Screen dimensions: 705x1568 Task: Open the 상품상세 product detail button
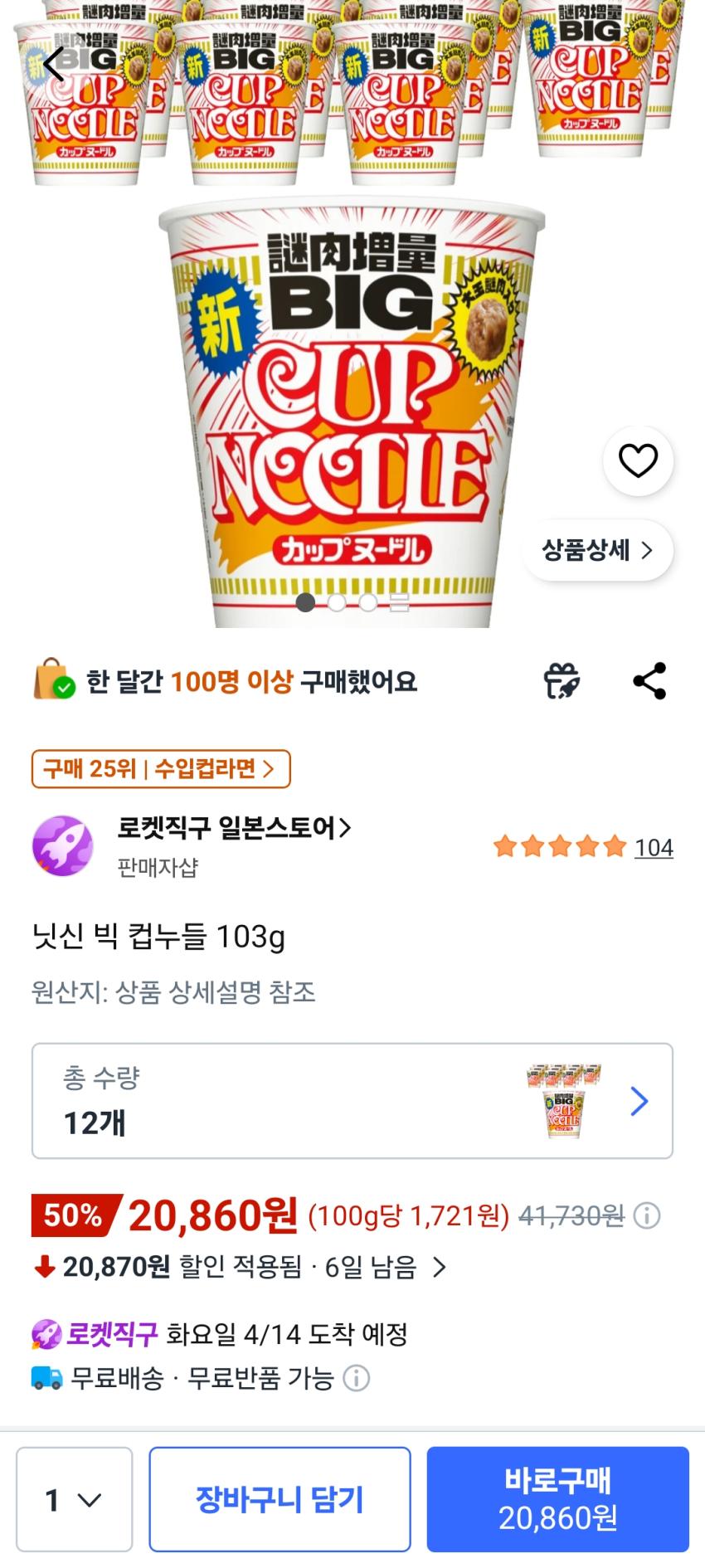[597, 550]
